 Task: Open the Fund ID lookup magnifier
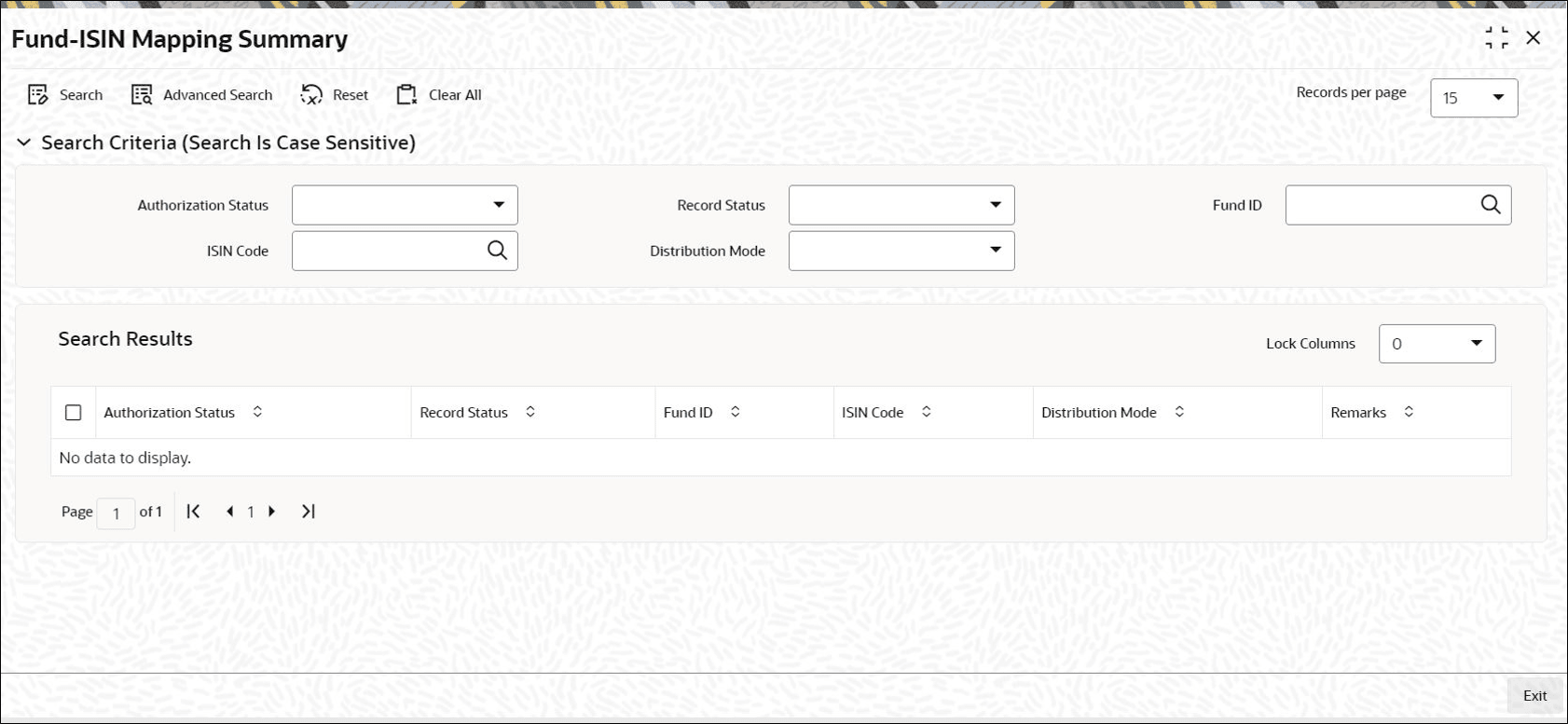coord(1491,205)
